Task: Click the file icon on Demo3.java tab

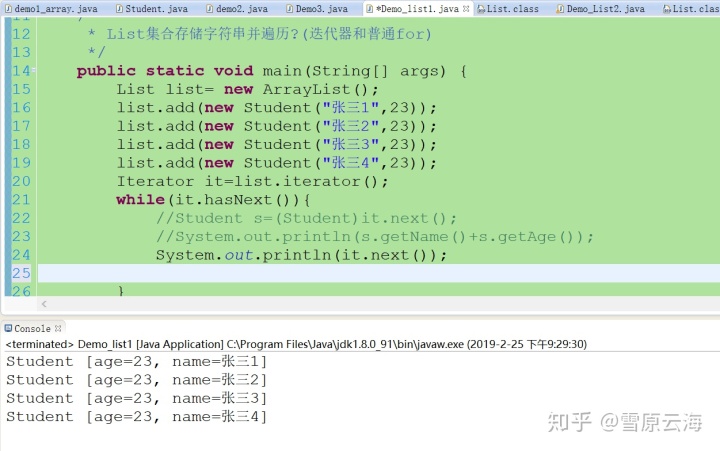Action: tap(289, 8)
